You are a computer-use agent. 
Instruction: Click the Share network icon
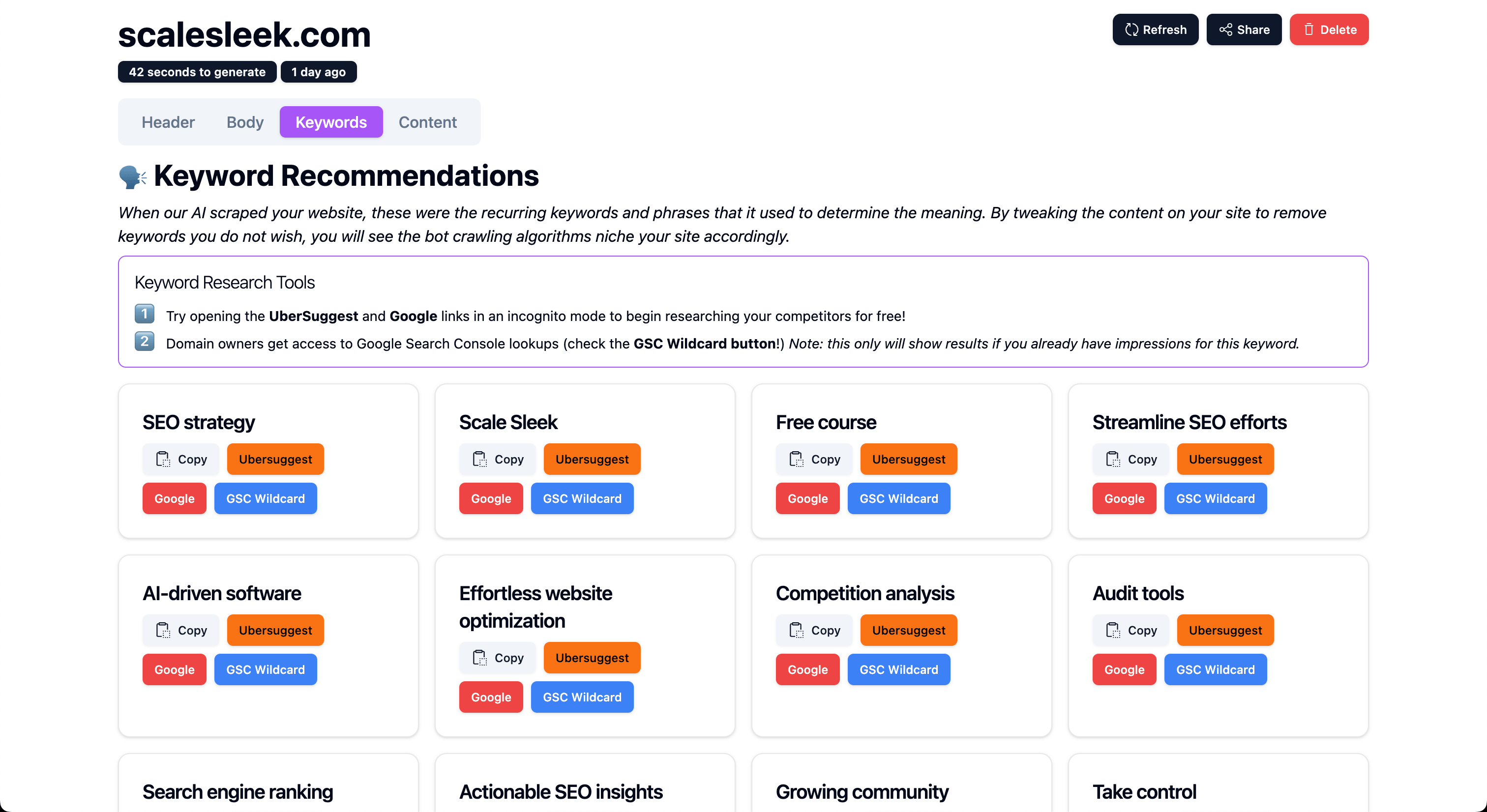click(1225, 29)
